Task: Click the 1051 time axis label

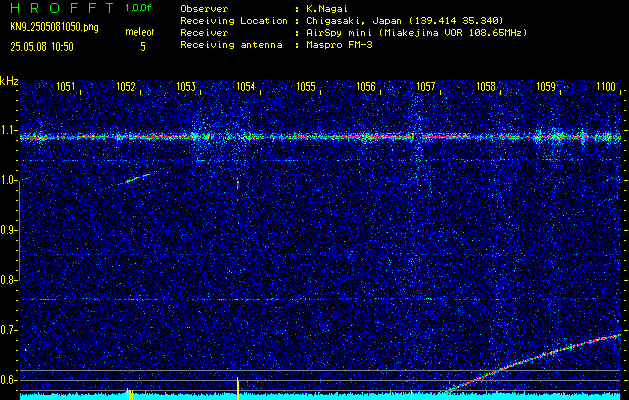Action: 65,86
